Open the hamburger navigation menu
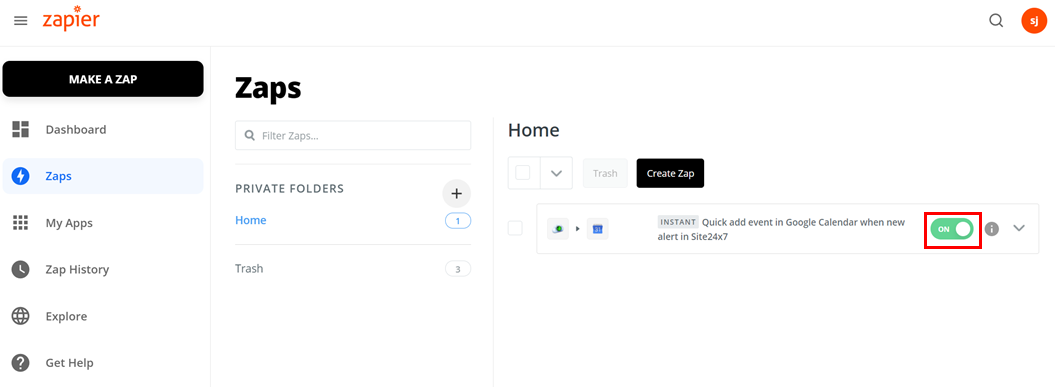The width and height of the screenshot is (1055, 387). pyautogui.click(x=21, y=21)
